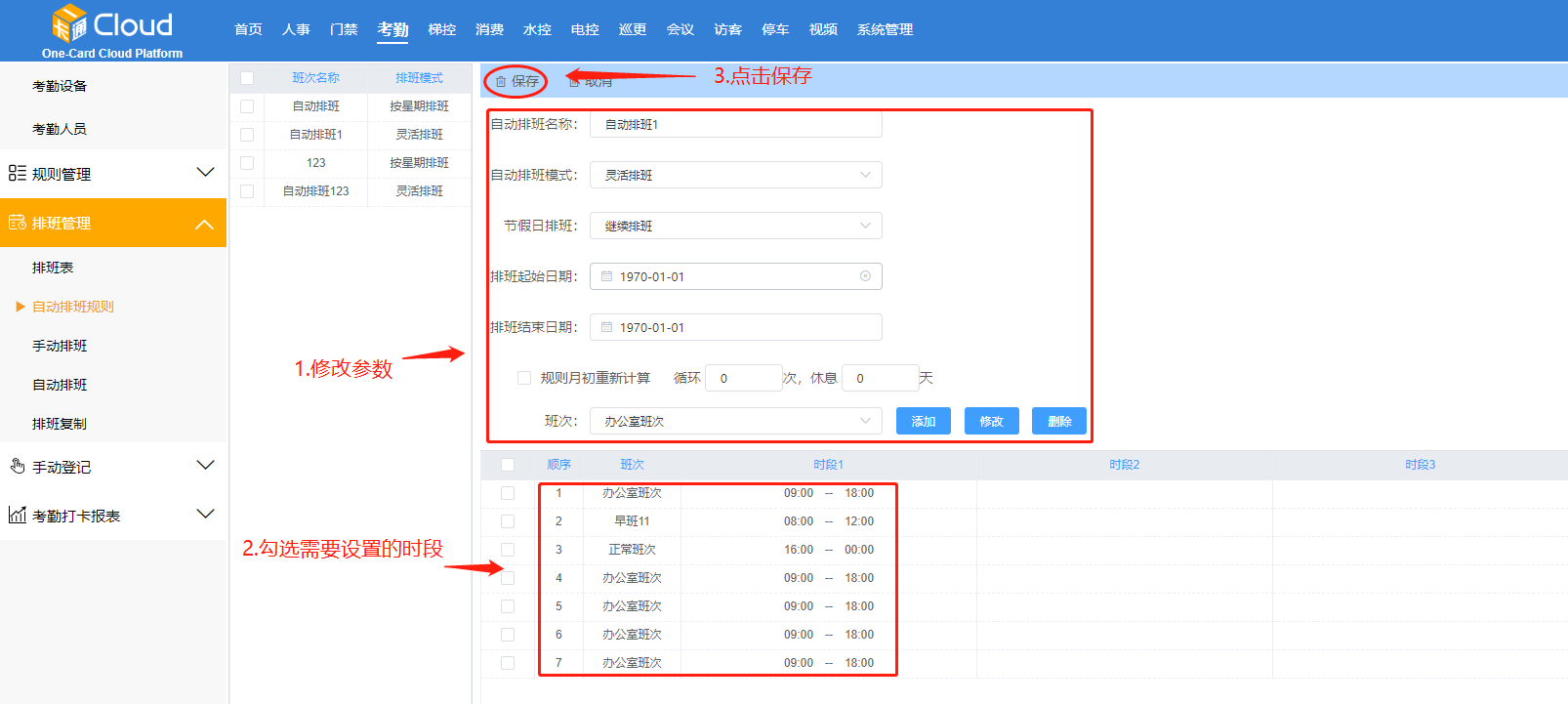
Task: Click the calendar icon in 排班结束日期 field
Action: [606, 327]
